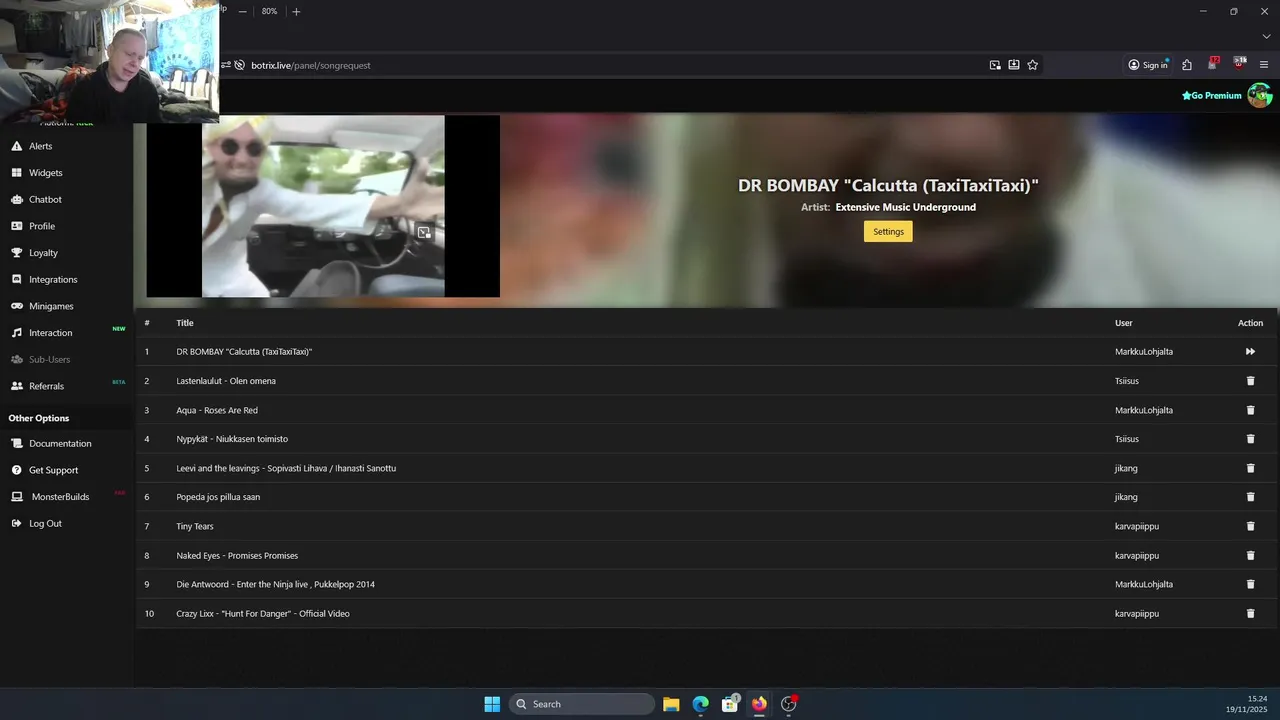This screenshot has height=720, width=1280.
Task: Delete the Tiny Tears song request
Action: pyautogui.click(x=1250, y=526)
